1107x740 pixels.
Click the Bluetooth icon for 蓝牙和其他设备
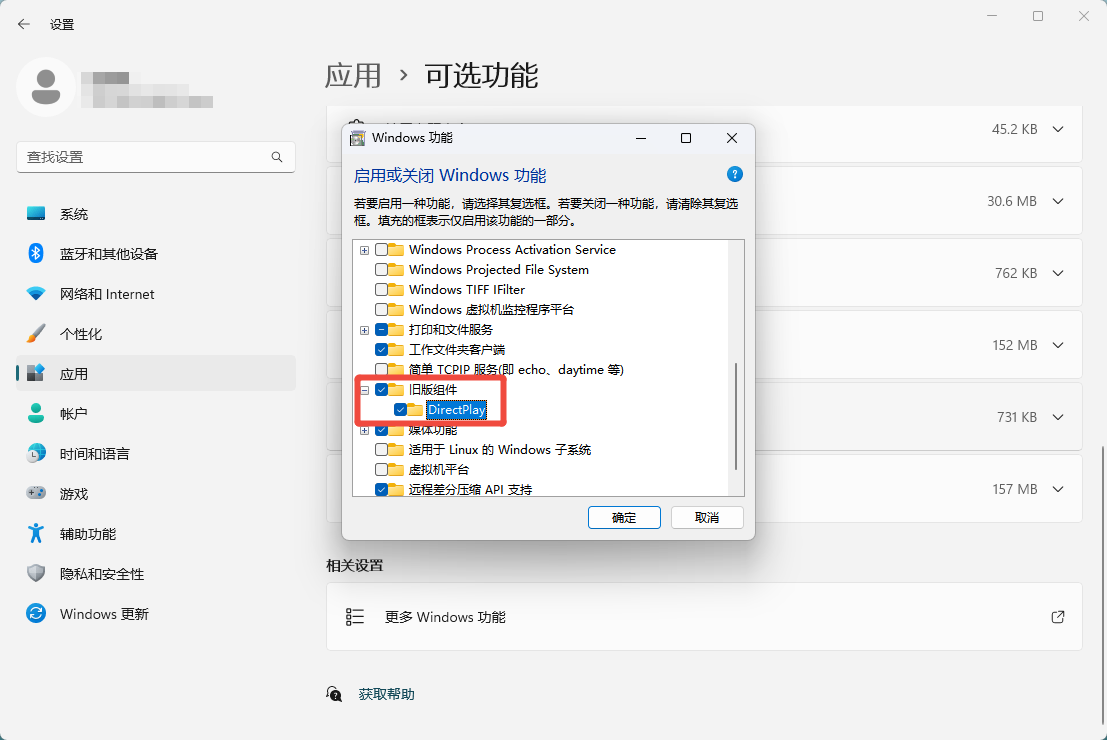pyautogui.click(x=36, y=253)
